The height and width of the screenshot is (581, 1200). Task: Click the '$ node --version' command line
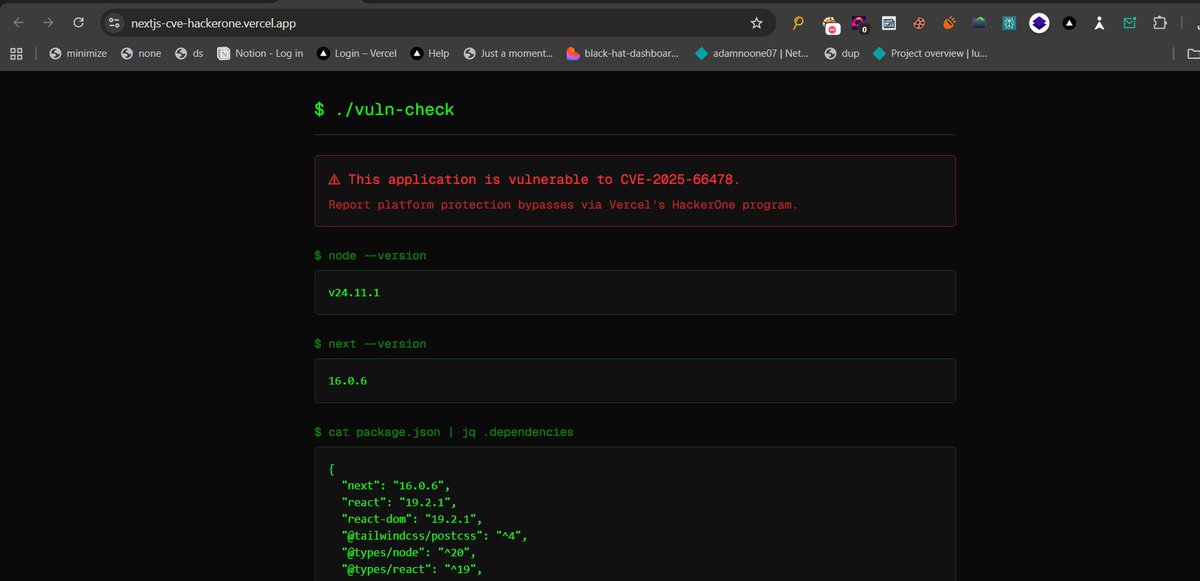370,255
